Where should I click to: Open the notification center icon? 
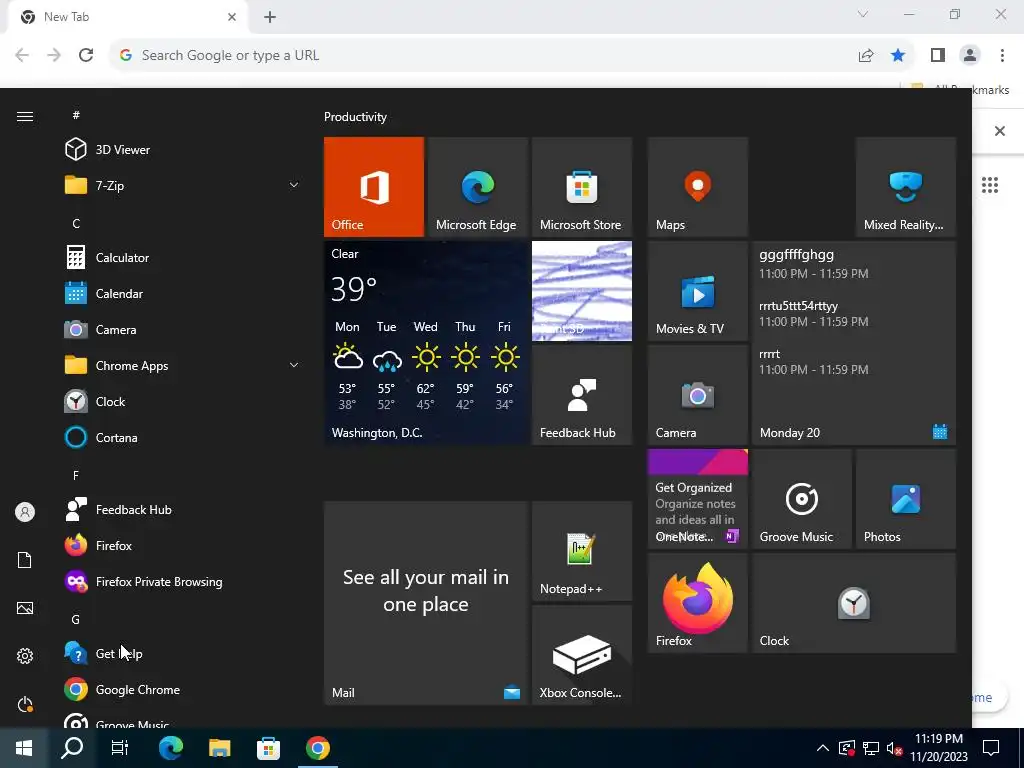pos(991,748)
